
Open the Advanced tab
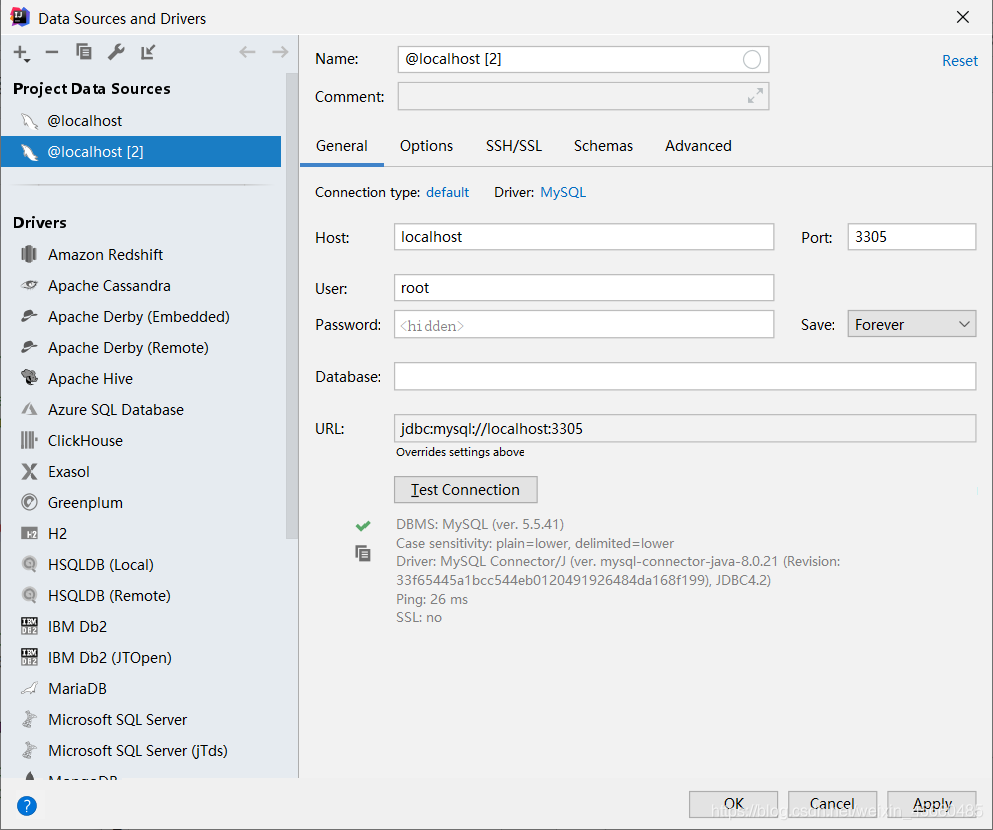point(698,146)
